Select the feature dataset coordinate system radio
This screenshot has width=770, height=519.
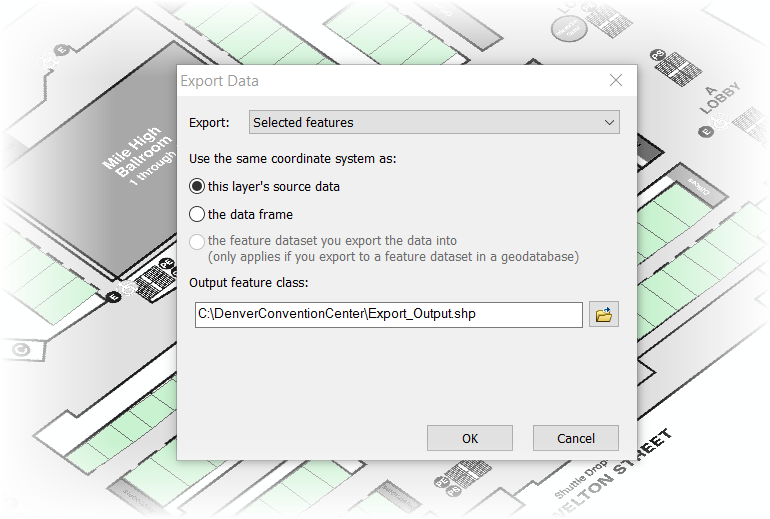pos(197,241)
